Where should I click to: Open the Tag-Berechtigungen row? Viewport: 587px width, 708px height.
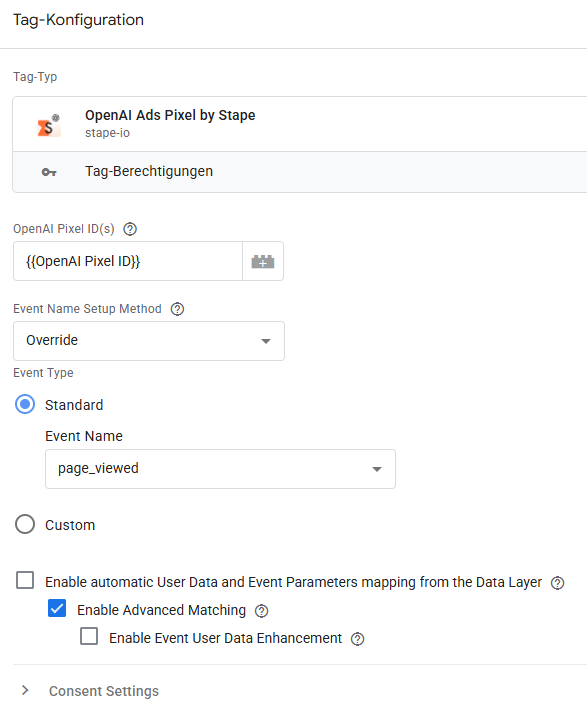(x=300, y=172)
